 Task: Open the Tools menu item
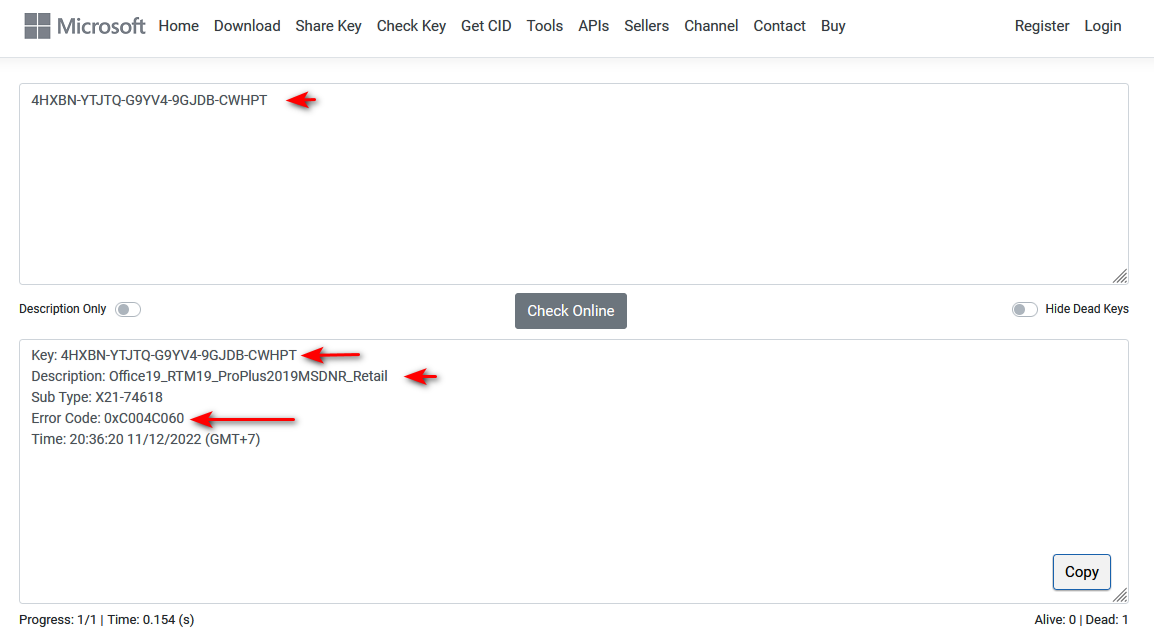click(545, 26)
